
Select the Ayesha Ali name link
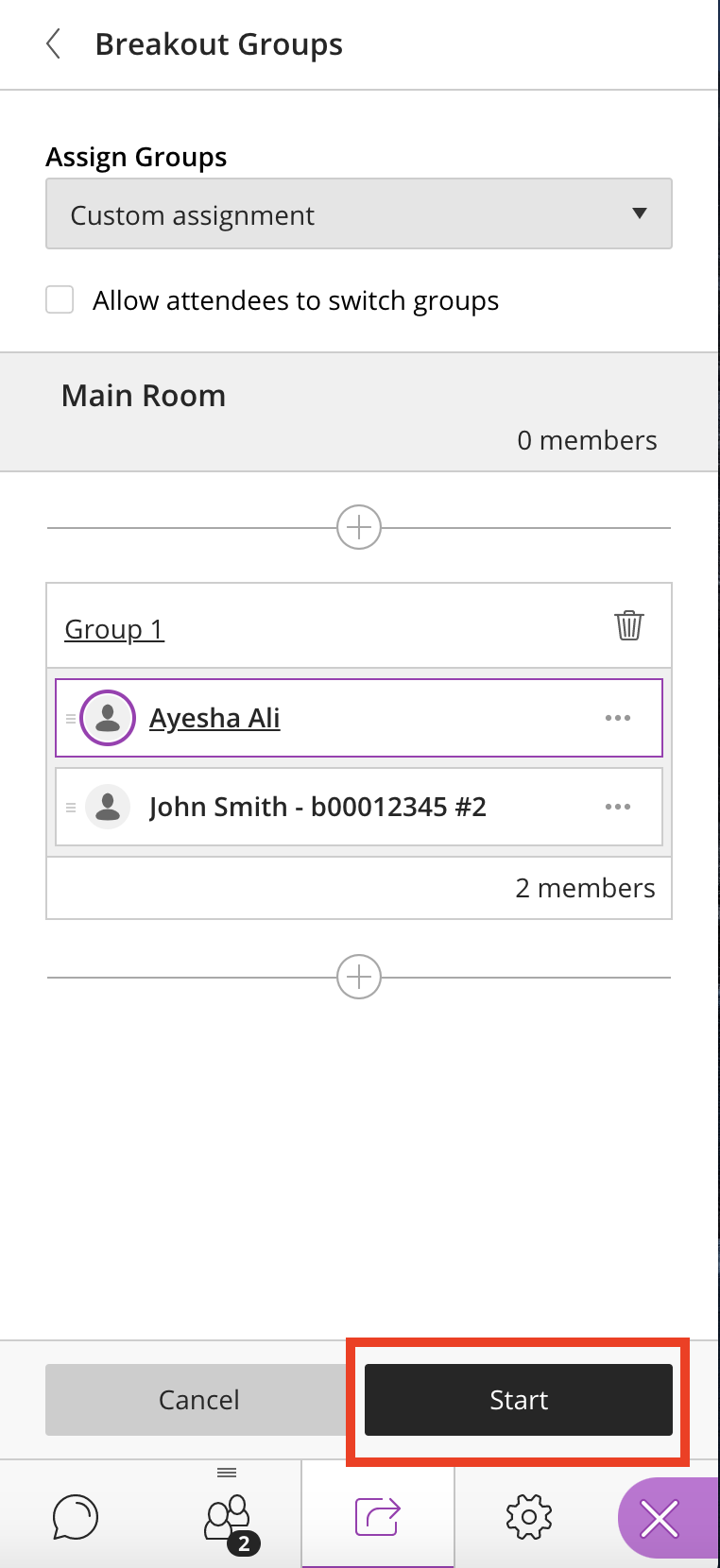tap(214, 718)
